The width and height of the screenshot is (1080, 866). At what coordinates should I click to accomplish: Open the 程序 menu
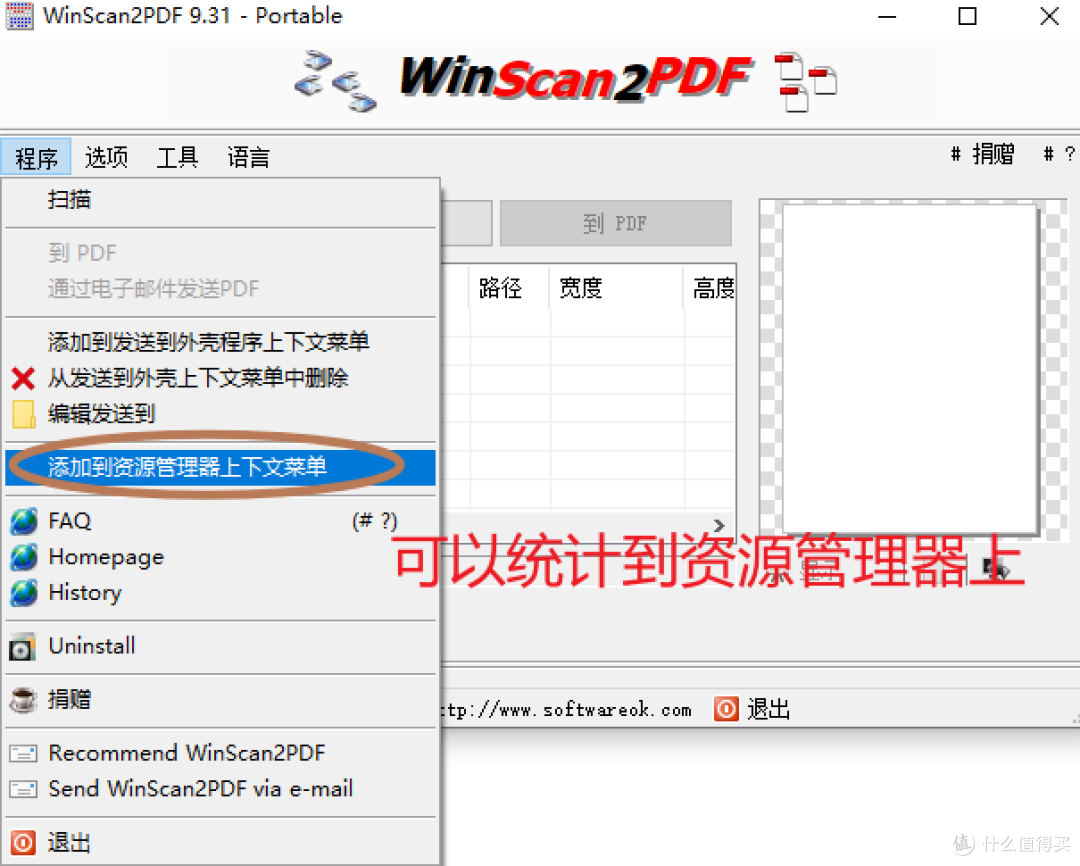(x=36, y=158)
